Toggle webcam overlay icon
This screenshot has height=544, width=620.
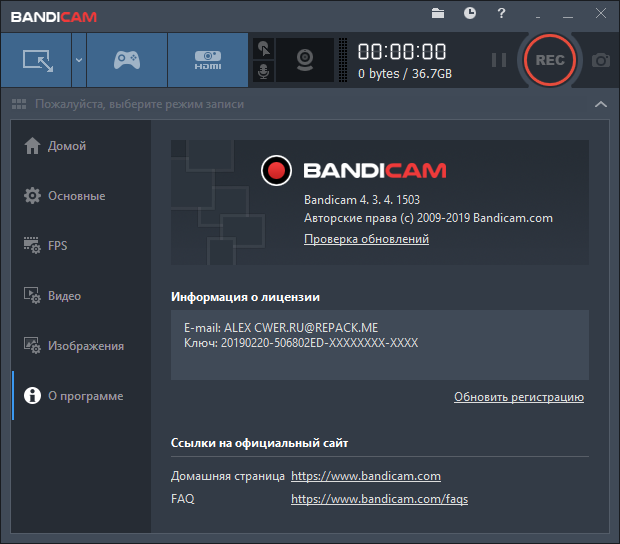[305, 60]
